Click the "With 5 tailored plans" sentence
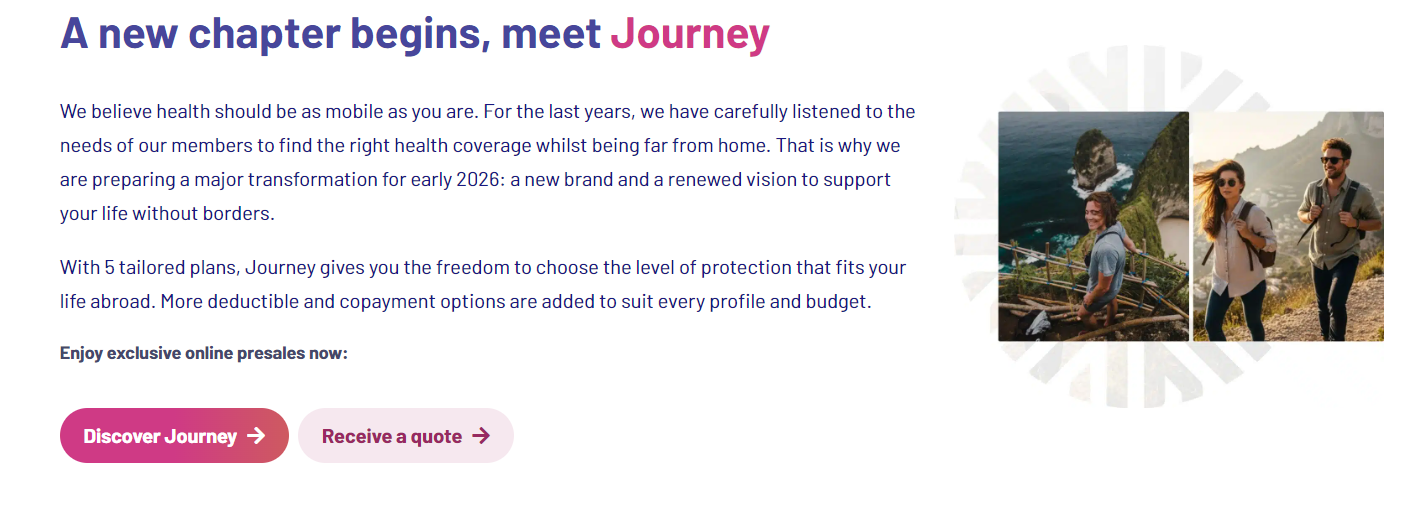Viewport: 1426px width, 516px height. point(150,267)
